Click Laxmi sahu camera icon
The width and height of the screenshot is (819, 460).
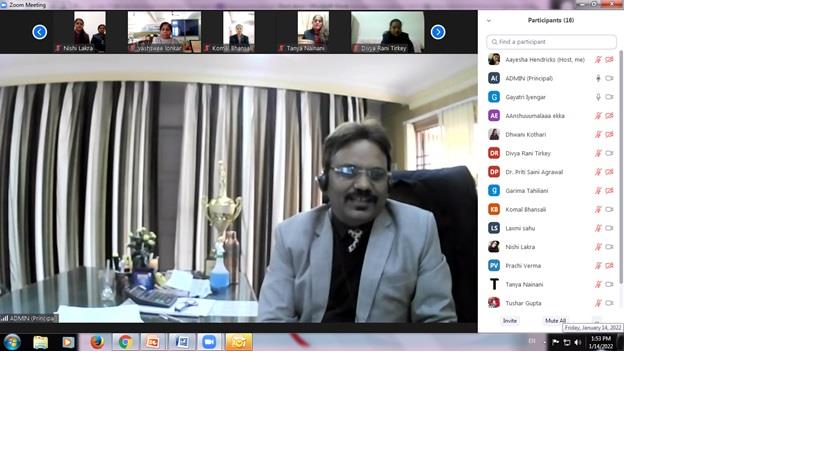tap(609, 228)
